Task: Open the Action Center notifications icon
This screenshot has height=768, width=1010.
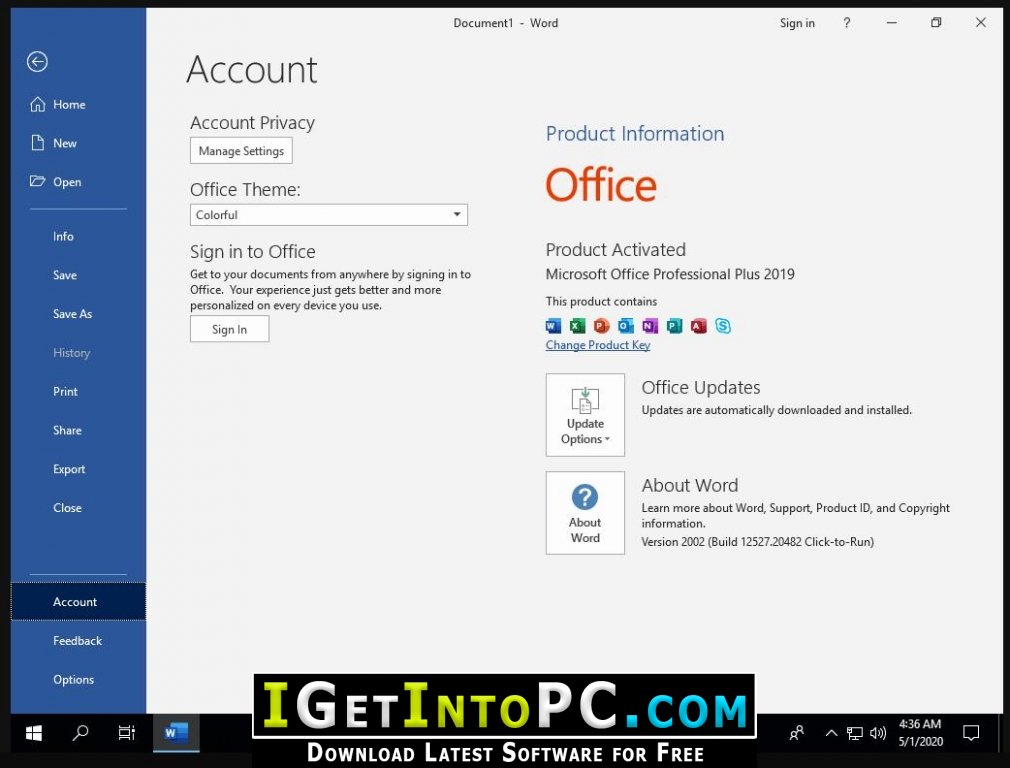Action: pos(971,733)
